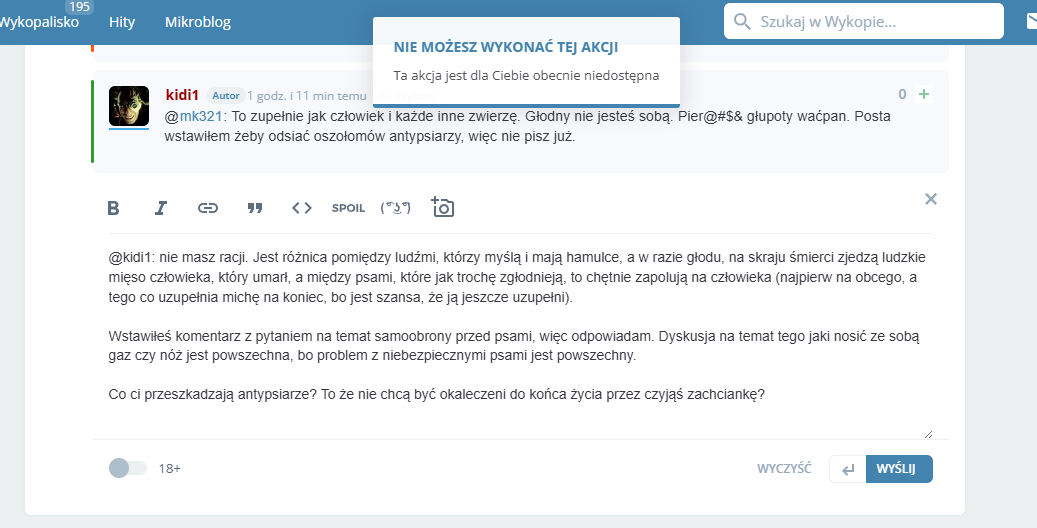The height and width of the screenshot is (528, 1037).
Task: Send the comment with WYŚLIJ button
Action: tap(897, 469)
